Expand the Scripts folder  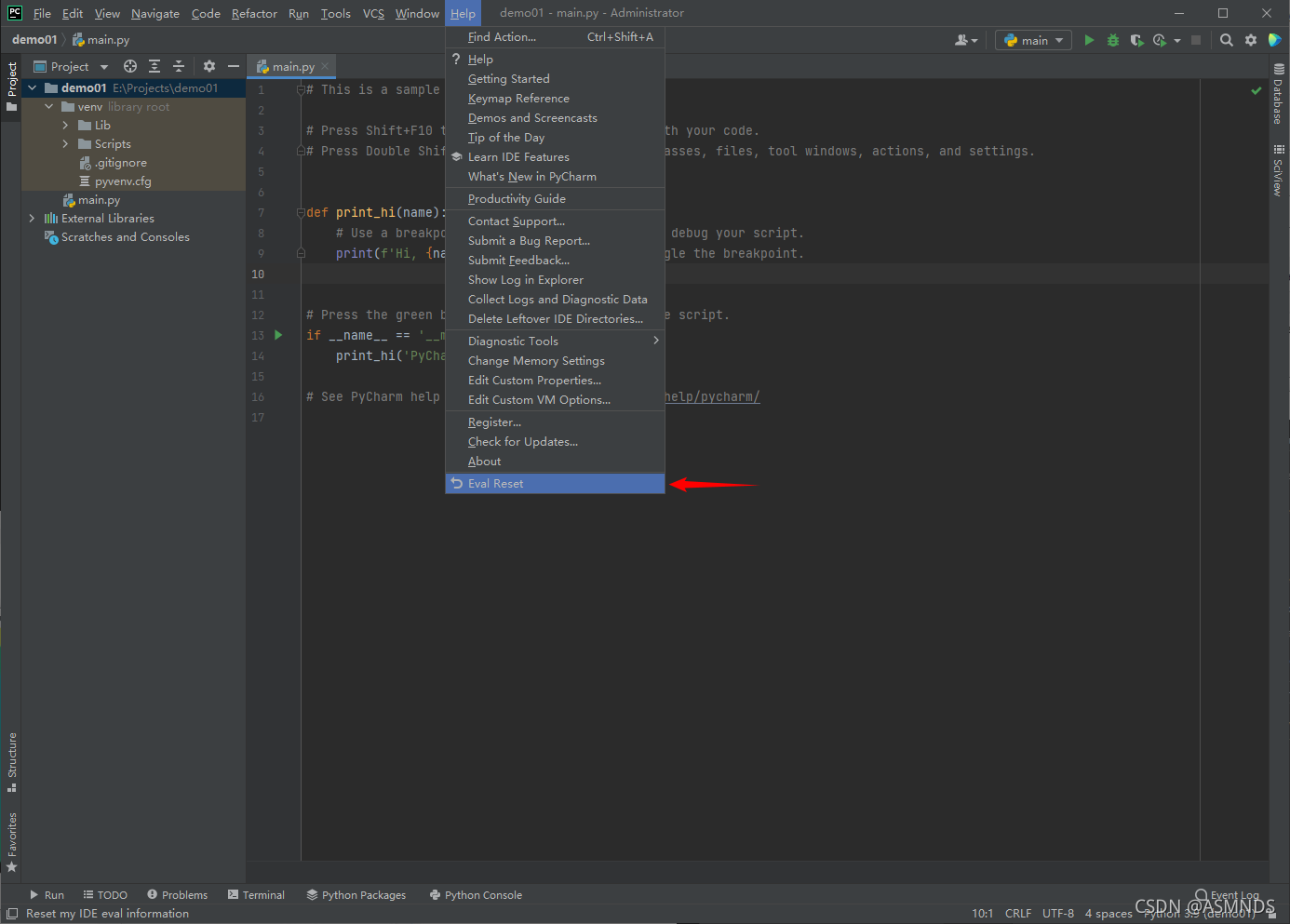65,144
